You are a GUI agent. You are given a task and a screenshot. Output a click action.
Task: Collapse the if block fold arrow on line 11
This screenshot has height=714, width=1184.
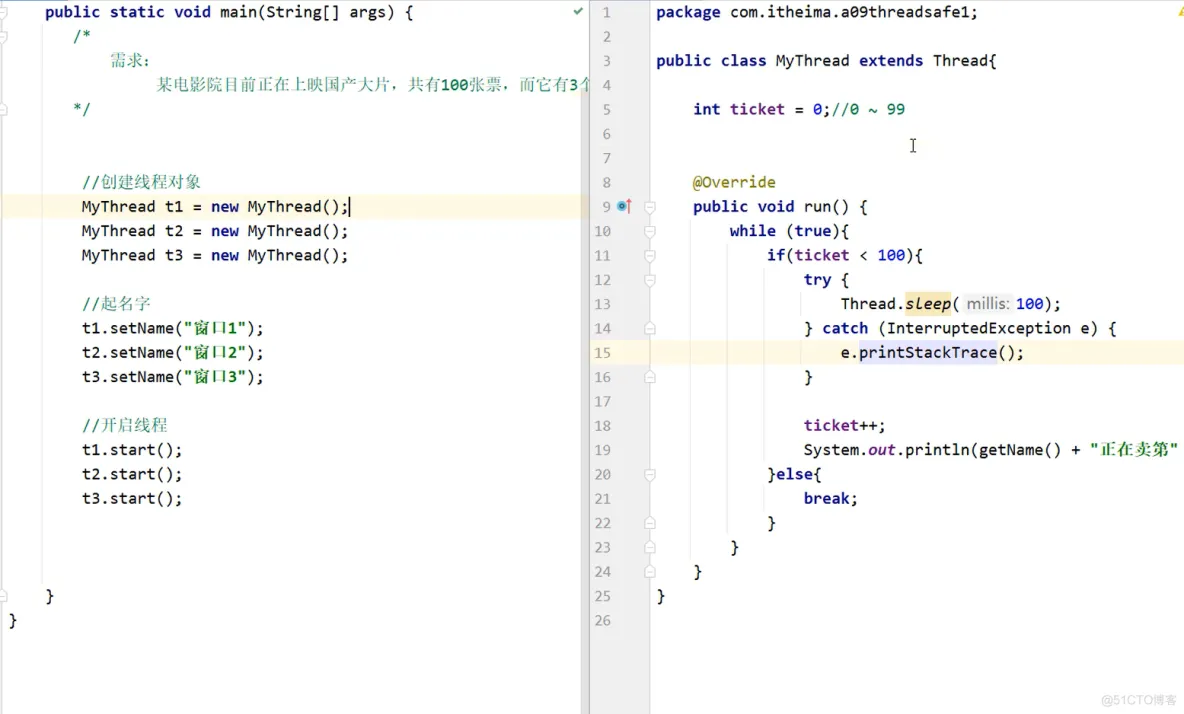(651, 255)
